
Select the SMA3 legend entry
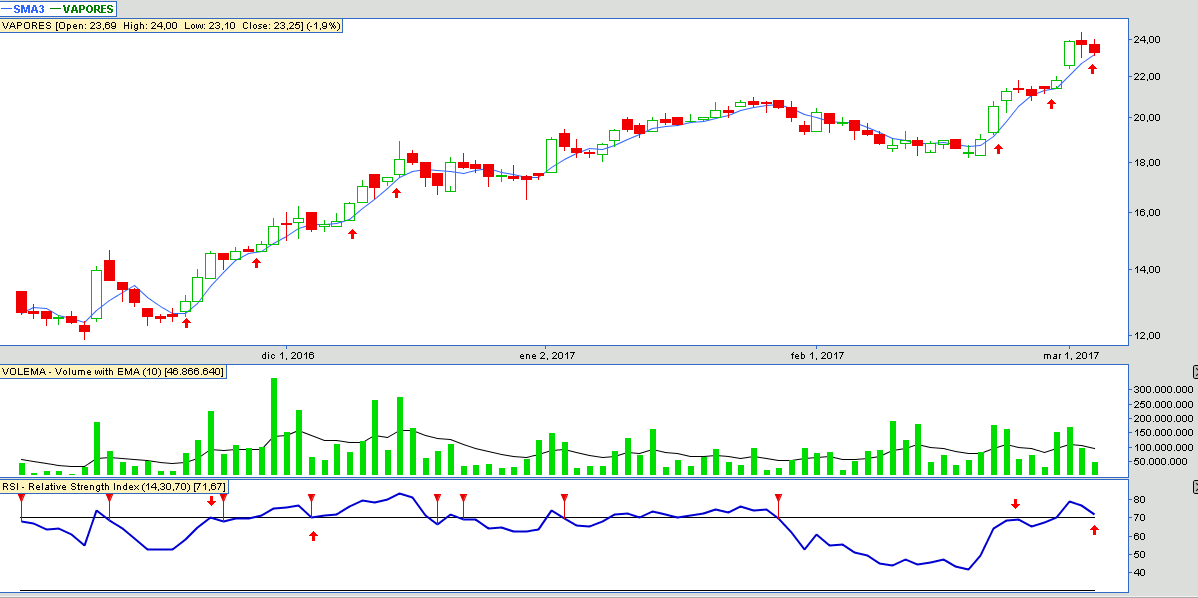pyautogui.click(x=24, y=9)
